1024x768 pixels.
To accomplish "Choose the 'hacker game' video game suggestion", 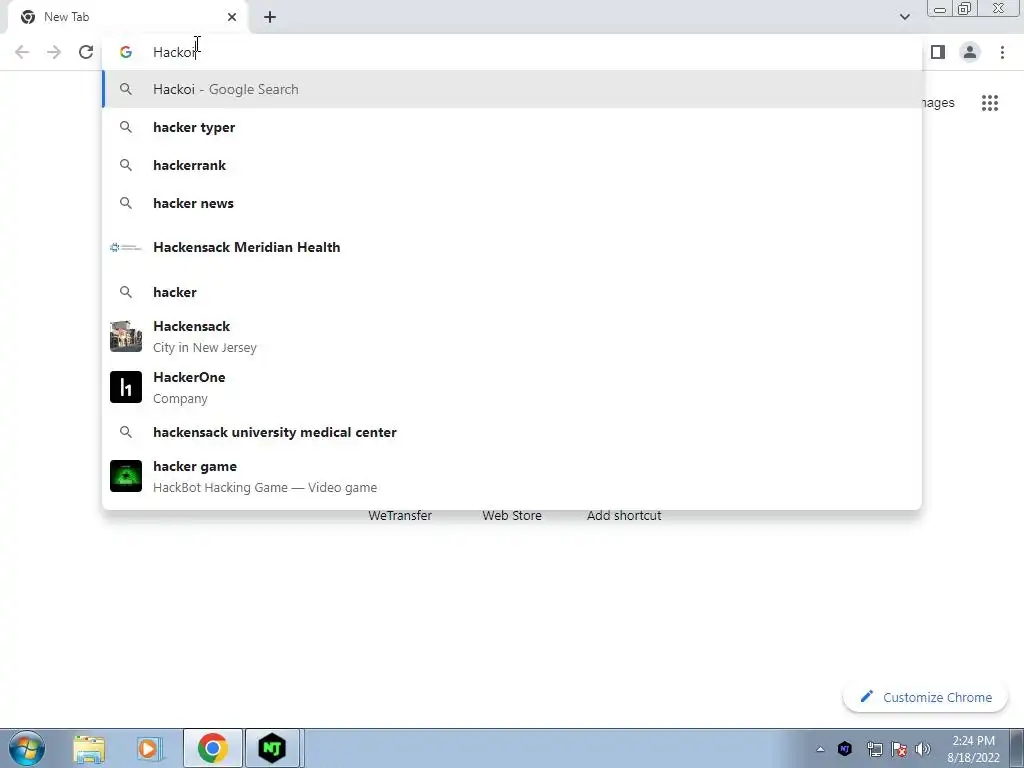I will [512, 476].
